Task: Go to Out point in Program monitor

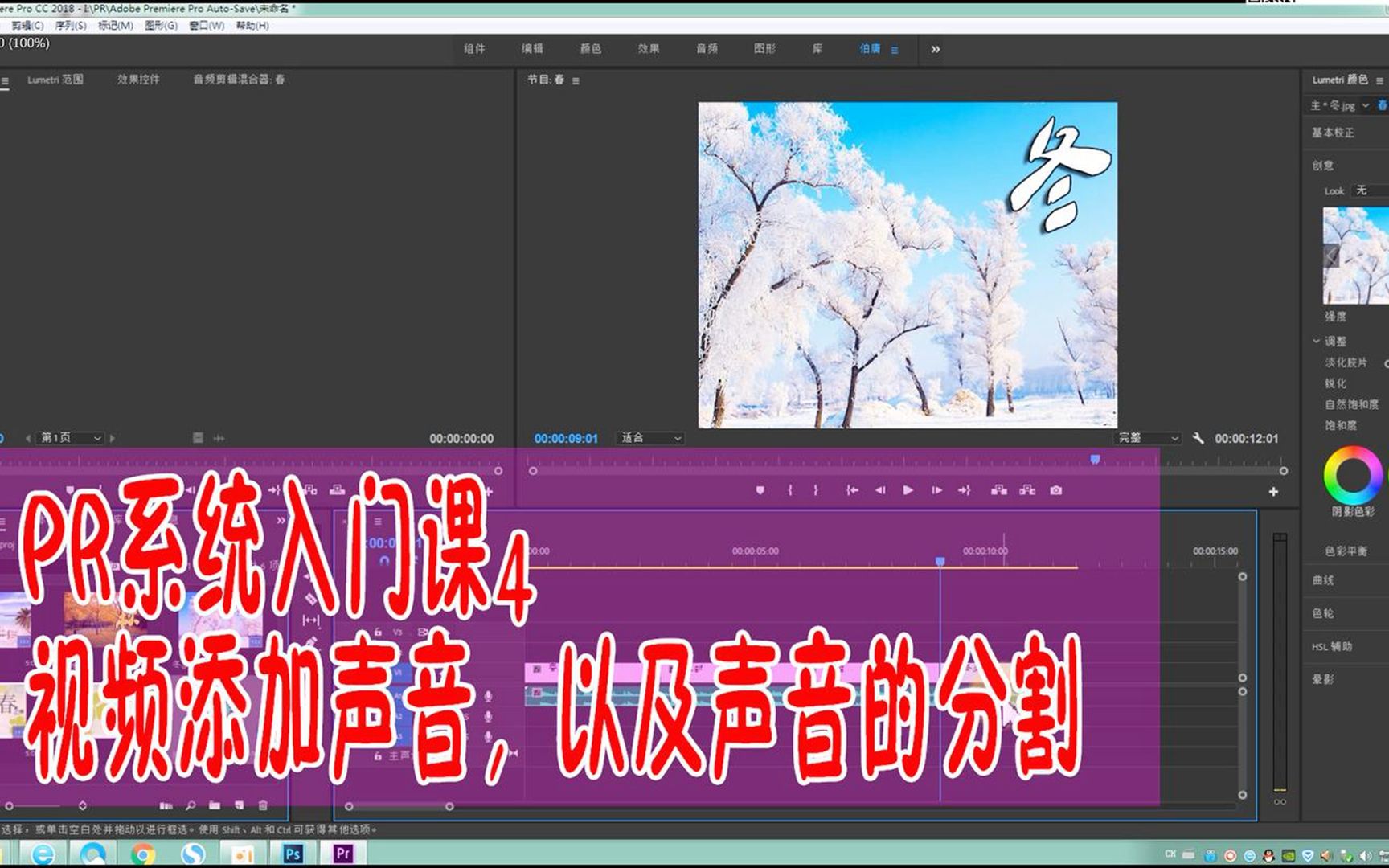Action: coord(965,490)
